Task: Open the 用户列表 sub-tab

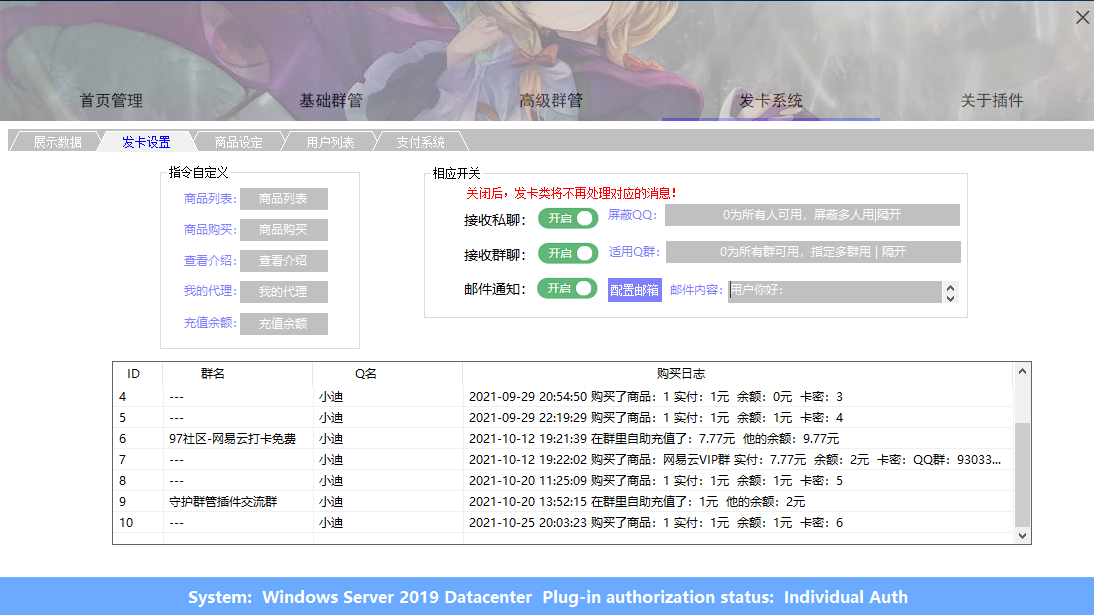Action: [330, 142]
